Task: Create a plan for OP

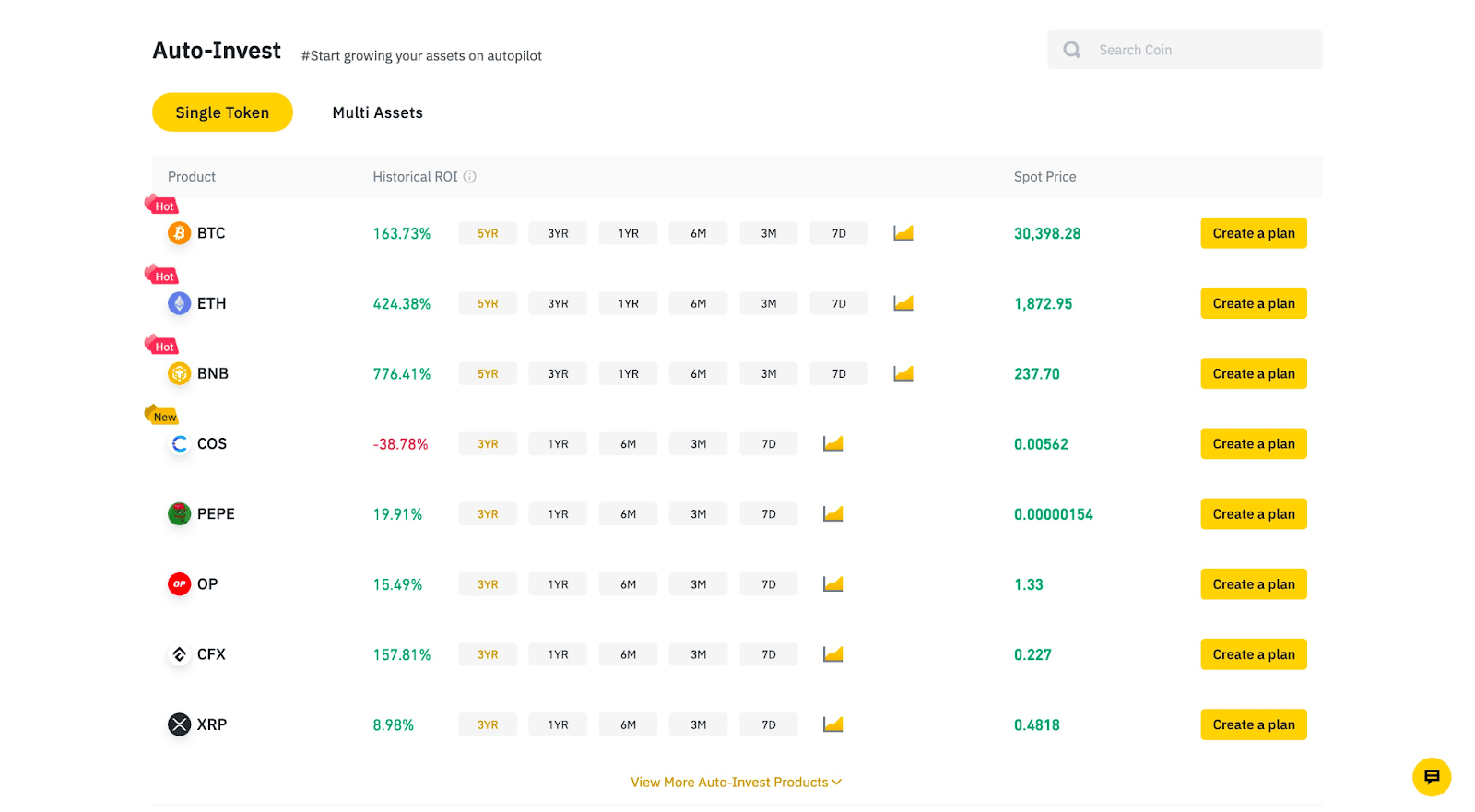Action: coord(1254,583)
